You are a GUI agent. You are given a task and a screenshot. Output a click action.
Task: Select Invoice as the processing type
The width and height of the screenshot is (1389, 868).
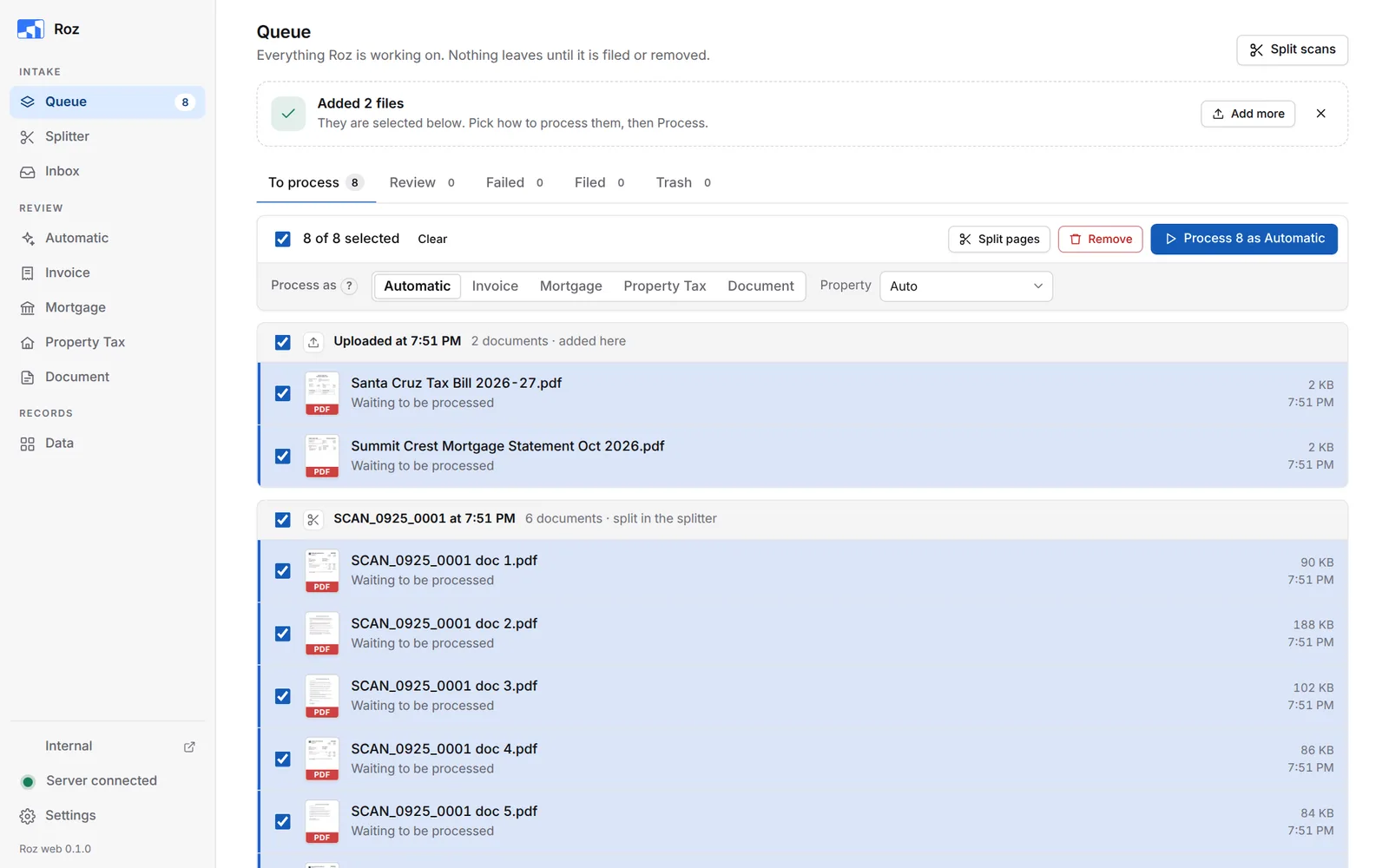[x=495, y=286]
